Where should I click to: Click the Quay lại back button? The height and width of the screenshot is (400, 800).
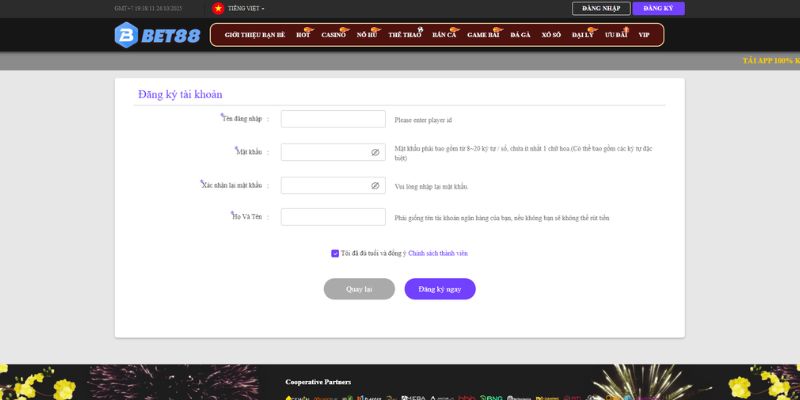click(359, 289)
